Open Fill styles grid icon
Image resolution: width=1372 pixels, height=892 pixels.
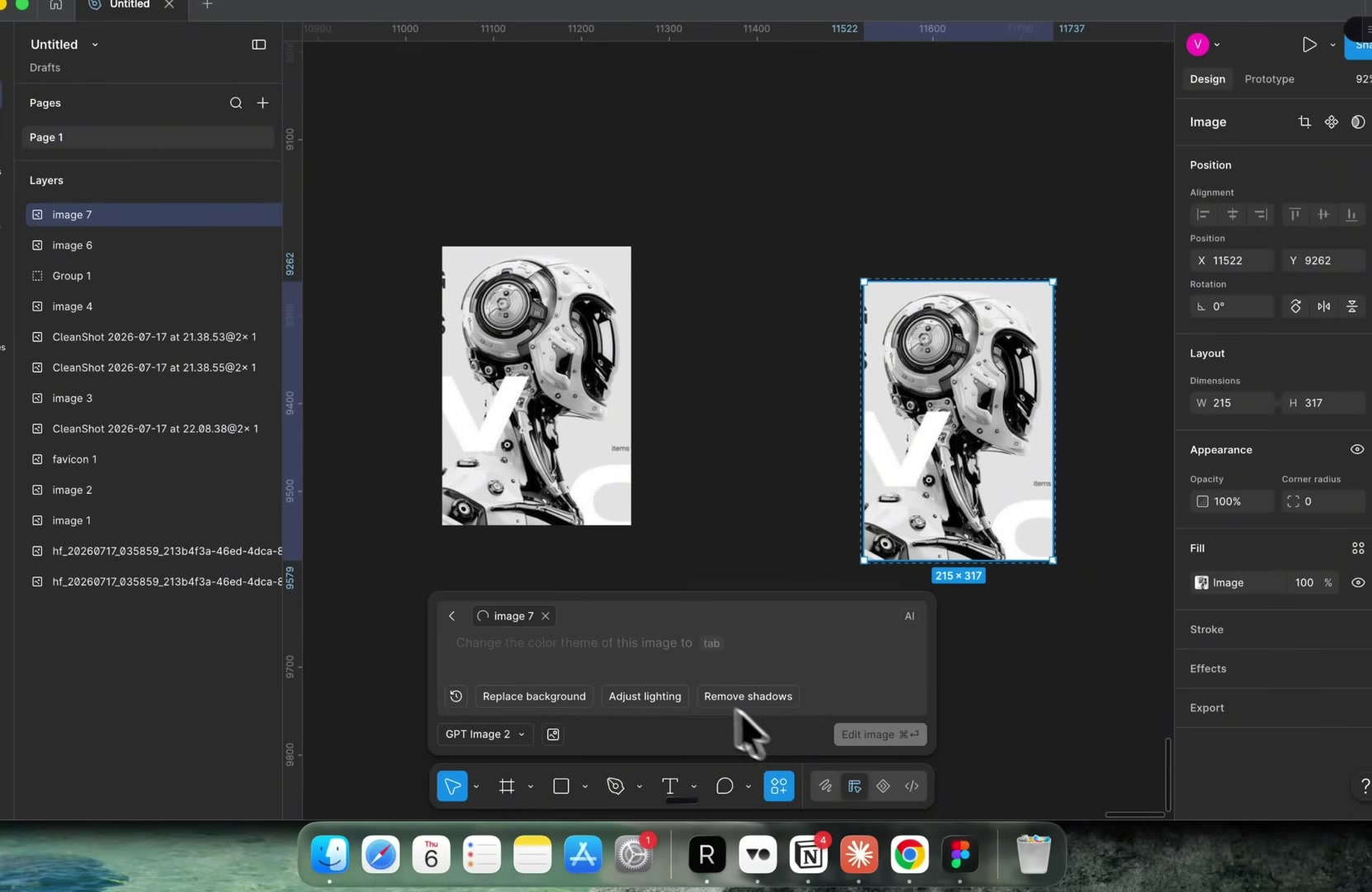[x=1358, y=548]
